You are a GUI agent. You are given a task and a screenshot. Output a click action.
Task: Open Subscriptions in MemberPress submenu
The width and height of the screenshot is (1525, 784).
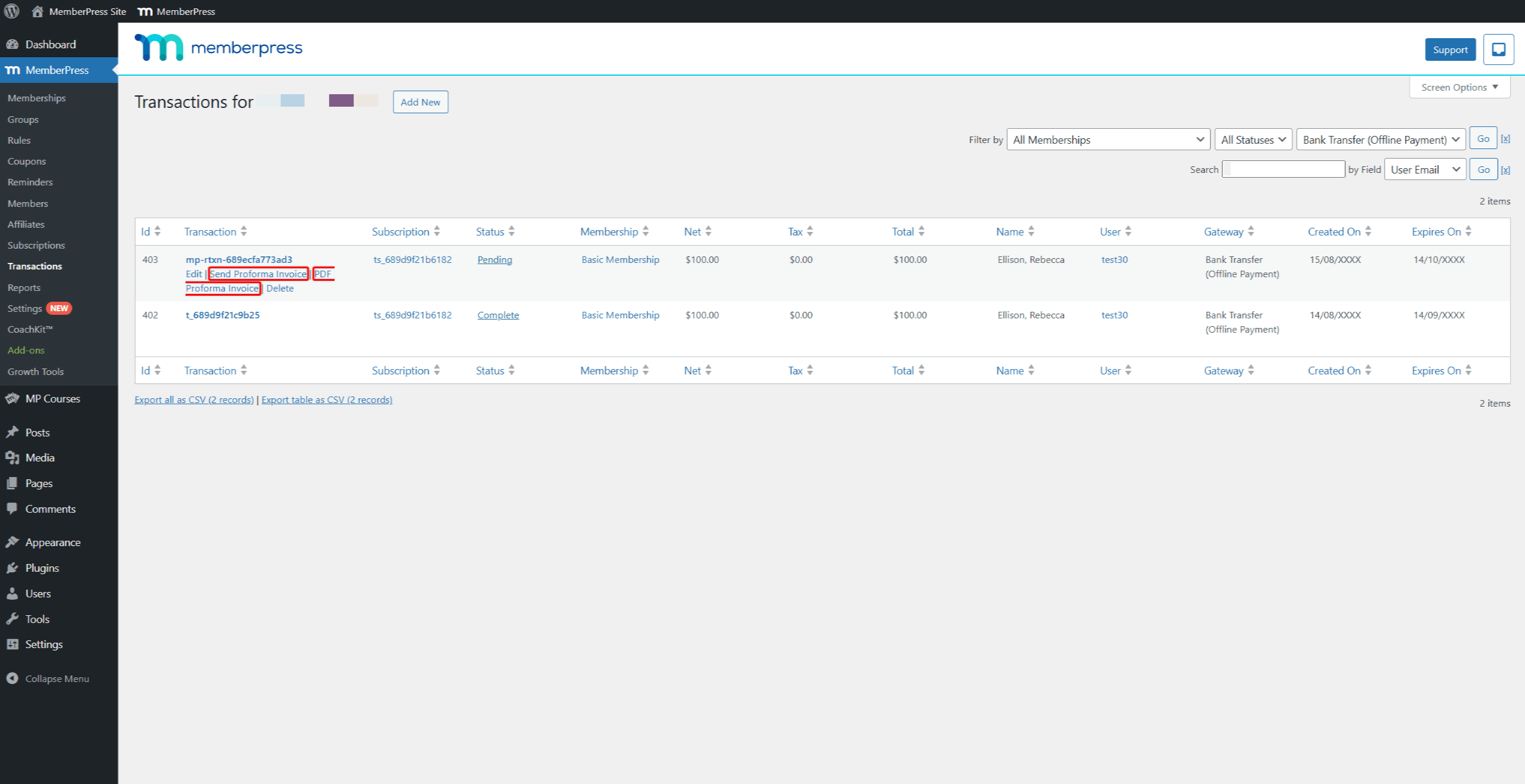click(36, 245)
